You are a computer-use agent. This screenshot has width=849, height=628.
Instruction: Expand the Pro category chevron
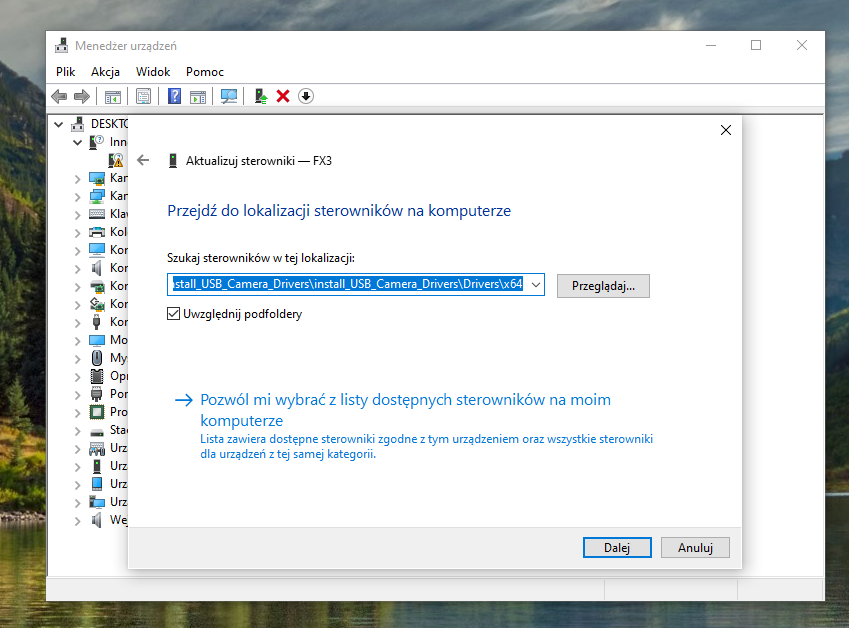click(77, 413)
